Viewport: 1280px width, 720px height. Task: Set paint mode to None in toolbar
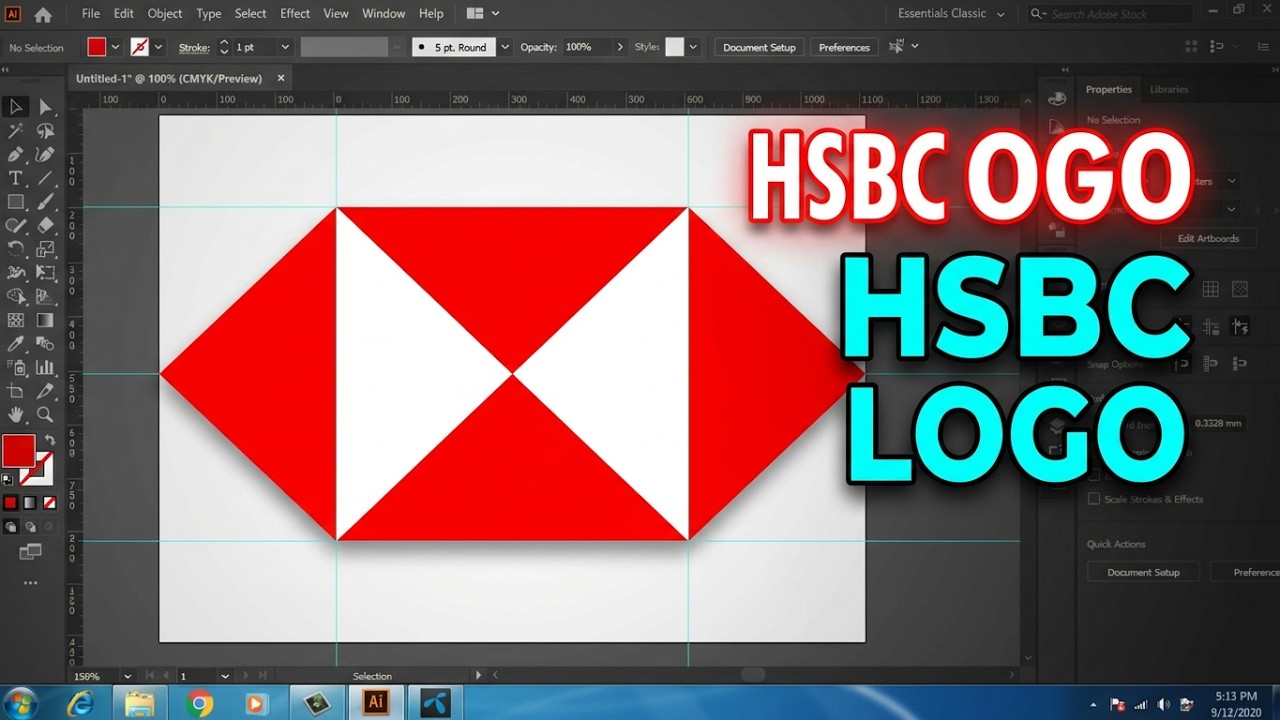pos(48,503)
